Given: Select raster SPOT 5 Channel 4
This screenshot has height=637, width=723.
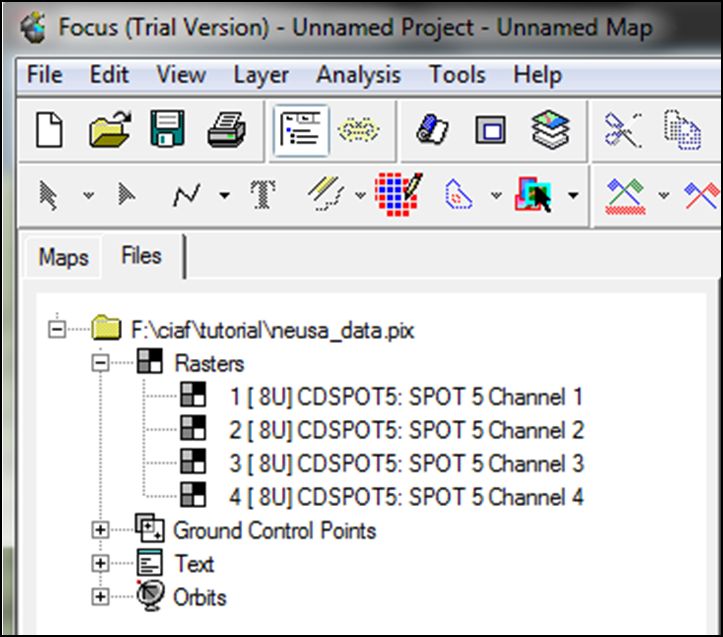Looking at the screenshot, I should click(406, 497).
